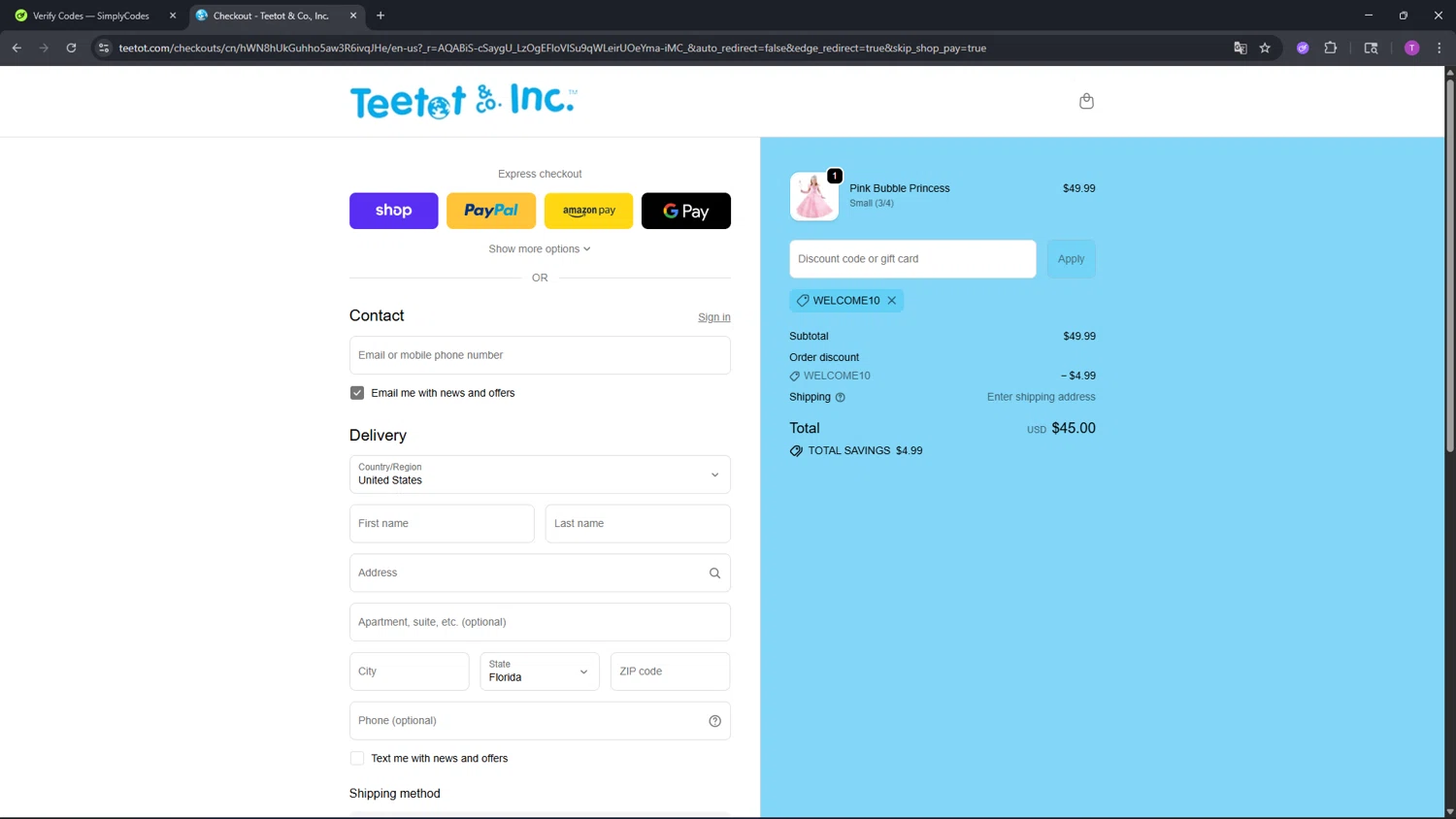Open the Country/Region dropdown

pyautogui.click(x=540, y=475)
